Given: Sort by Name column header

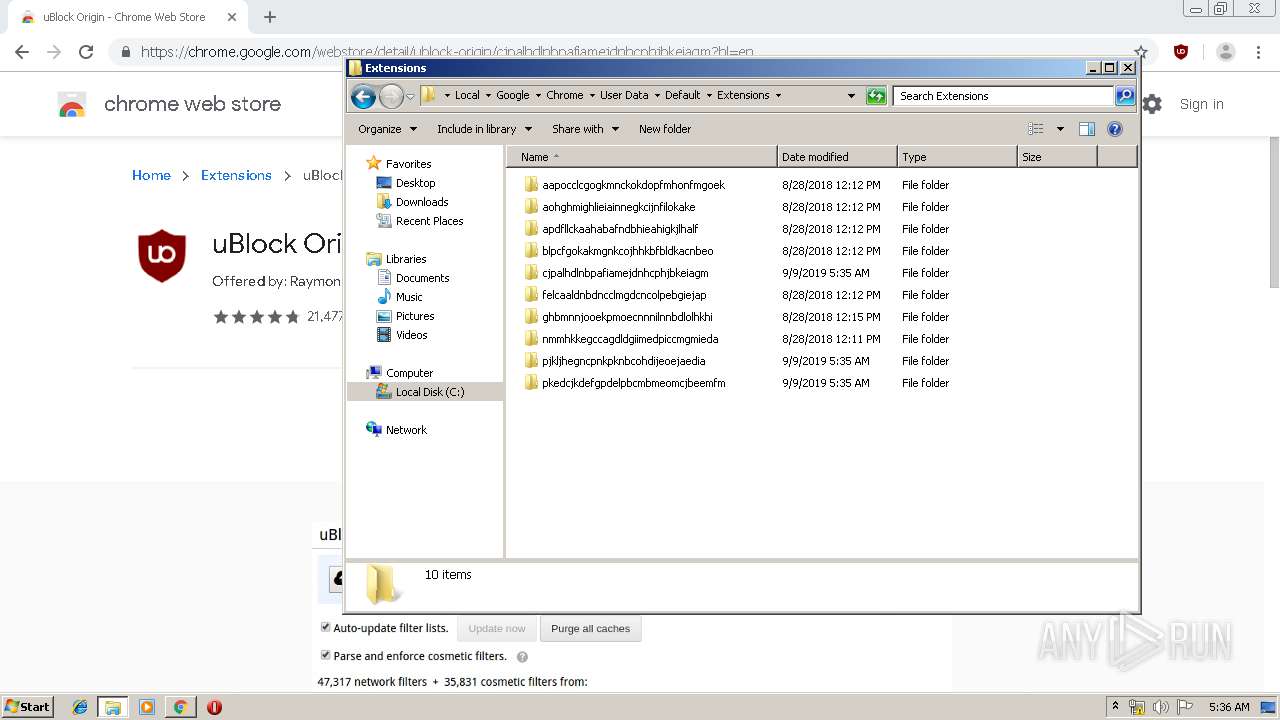Looking at the screenshot, I should pyautogui.click(x=642, y=157).
